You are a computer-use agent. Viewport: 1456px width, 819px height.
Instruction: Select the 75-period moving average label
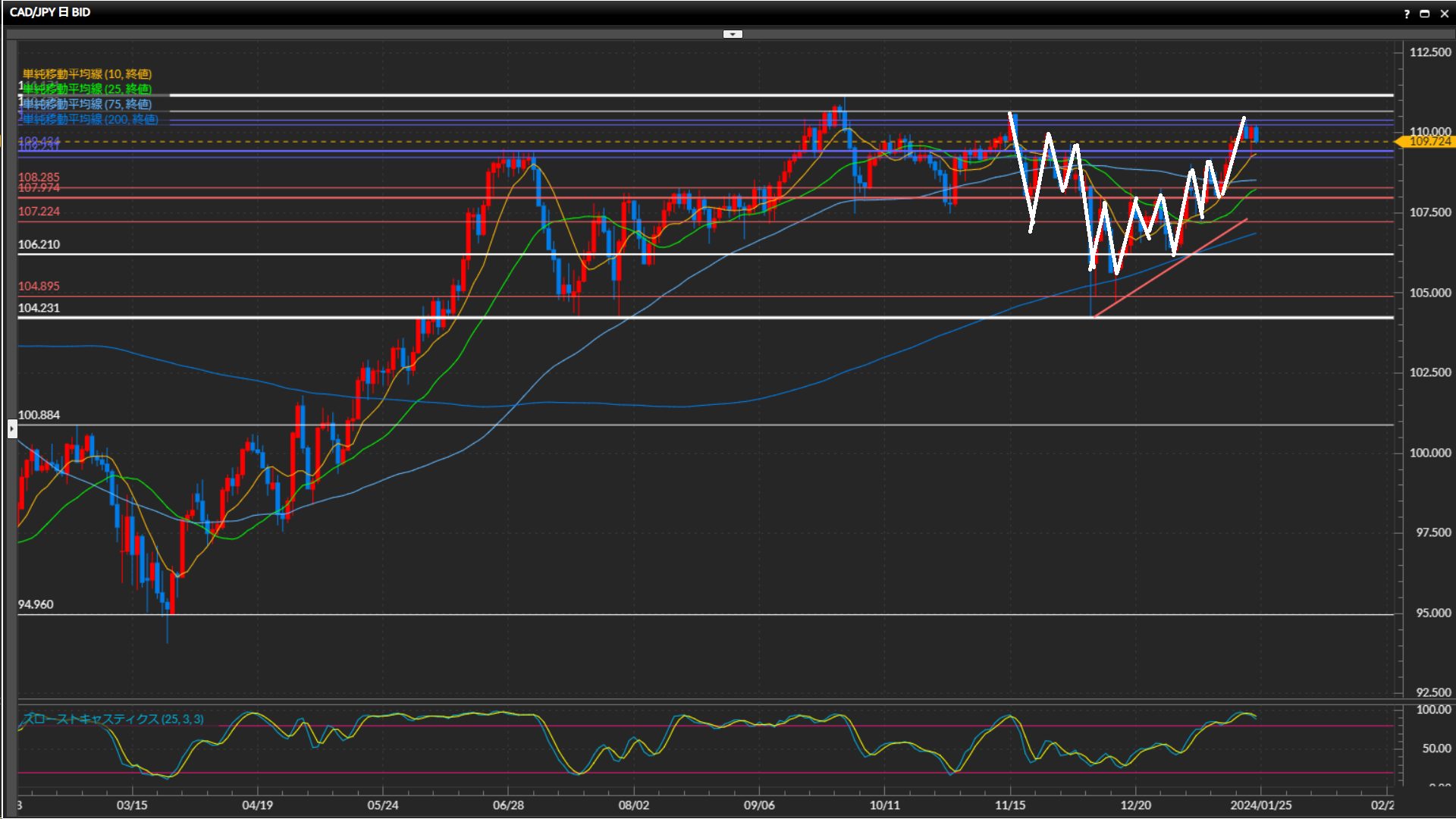(x=87, y=104)
